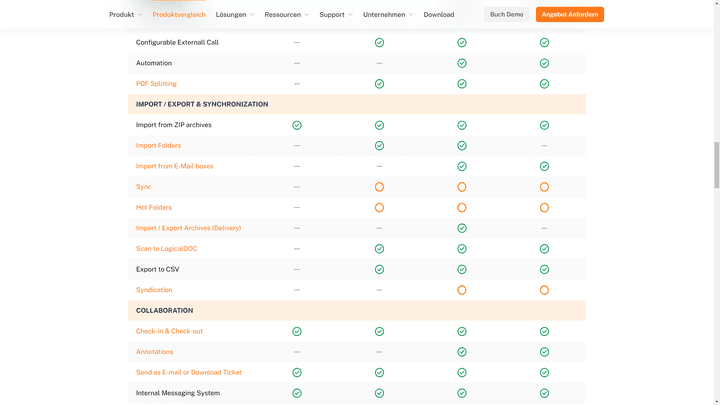Open the Check-in & Check-out link
Screen dimensions: 720x405
coord(169,331)
